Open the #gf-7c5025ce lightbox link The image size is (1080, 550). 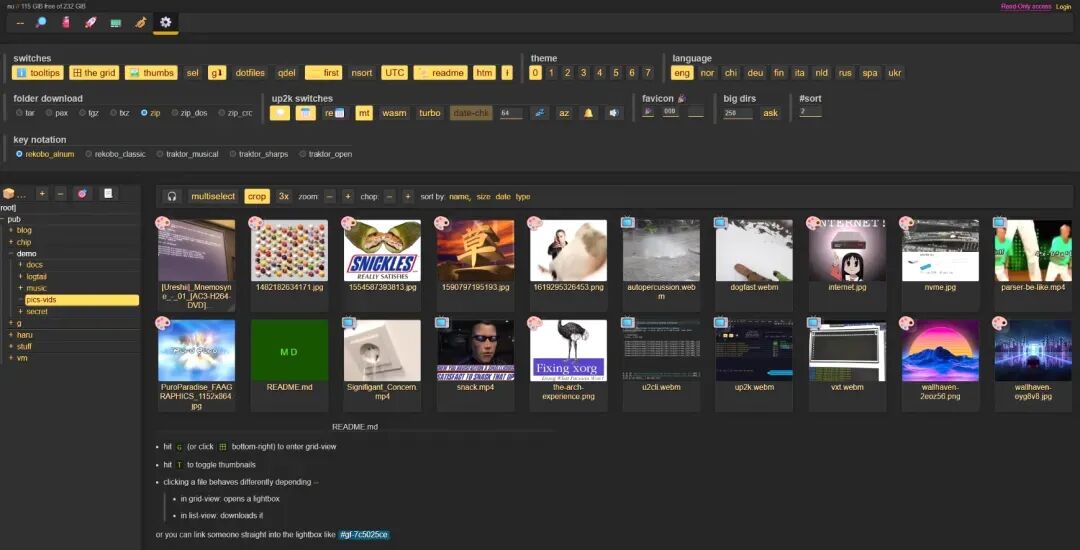(x=364, y=535)
